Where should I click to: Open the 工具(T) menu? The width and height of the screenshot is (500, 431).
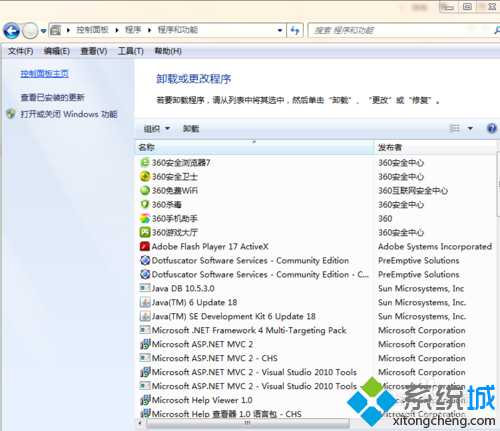pos(131,51)
